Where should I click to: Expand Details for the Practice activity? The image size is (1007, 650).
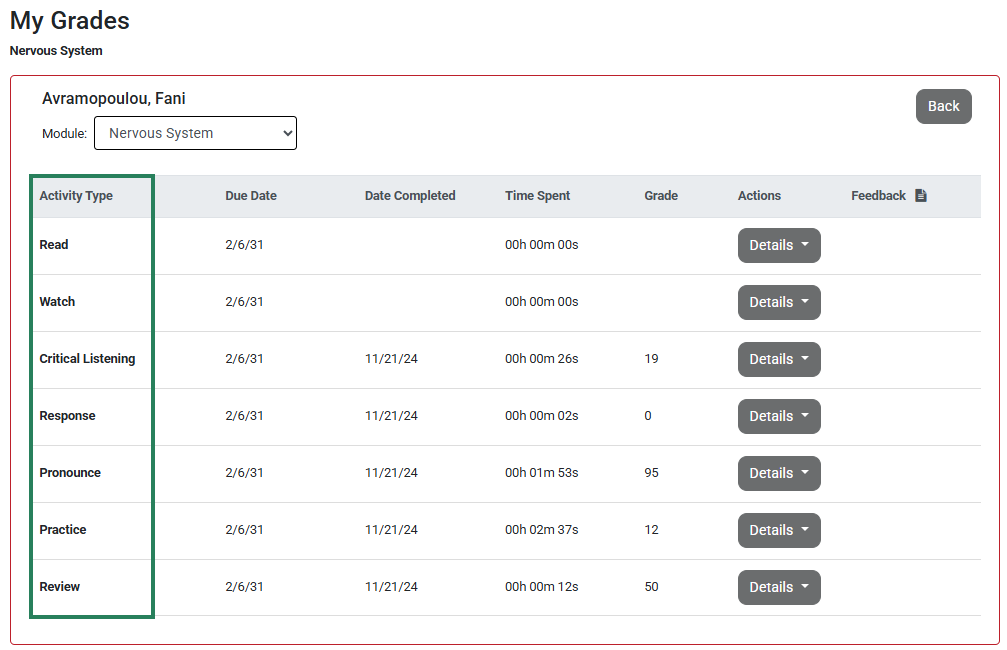(778, 530)
